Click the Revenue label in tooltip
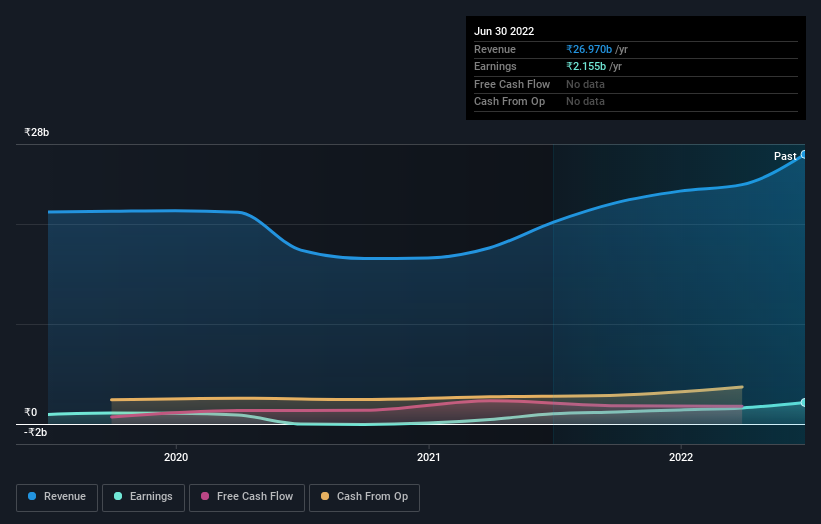The height and width of the screenshot is (524, 821). (495, 49)
